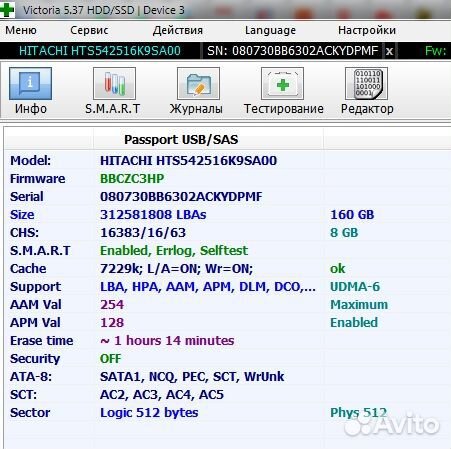The height and width of the screenshot is (449, 451).
Task: Select the Size value 312581808 LBAs
Action: (x=153, y=215)
